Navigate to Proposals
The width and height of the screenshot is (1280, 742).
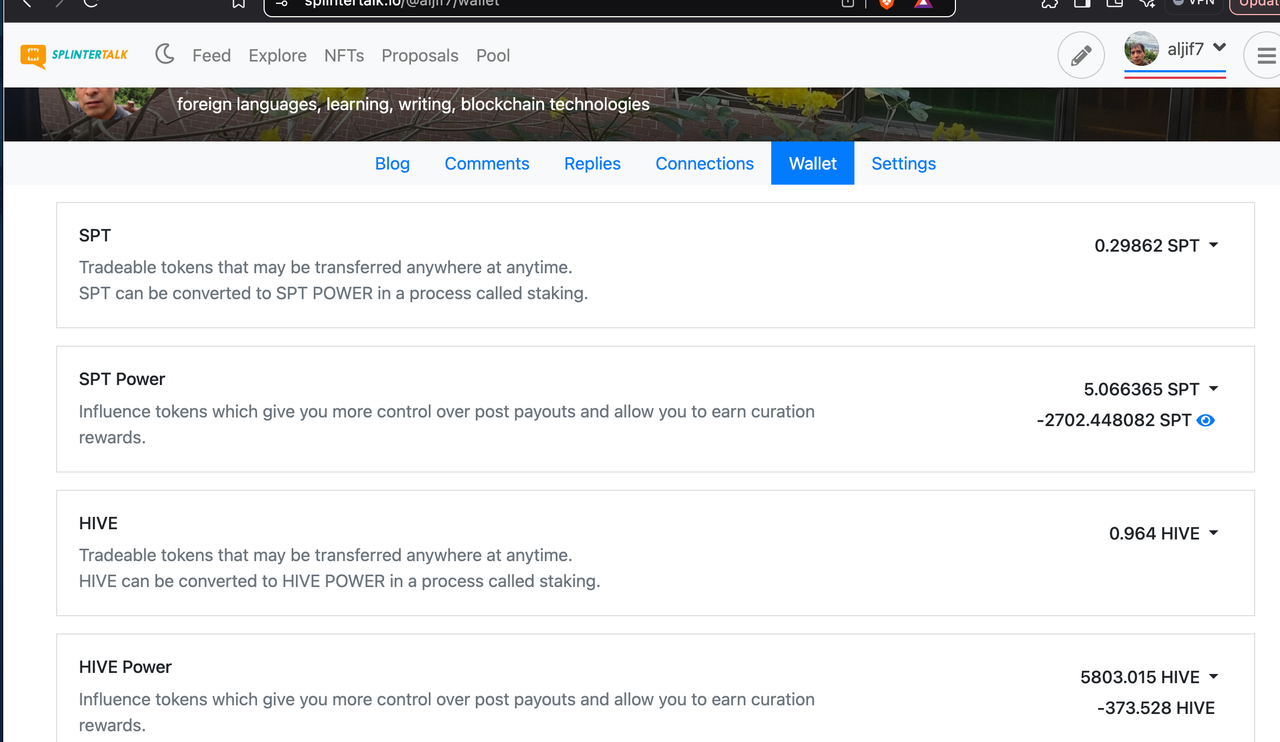(420, 56)
